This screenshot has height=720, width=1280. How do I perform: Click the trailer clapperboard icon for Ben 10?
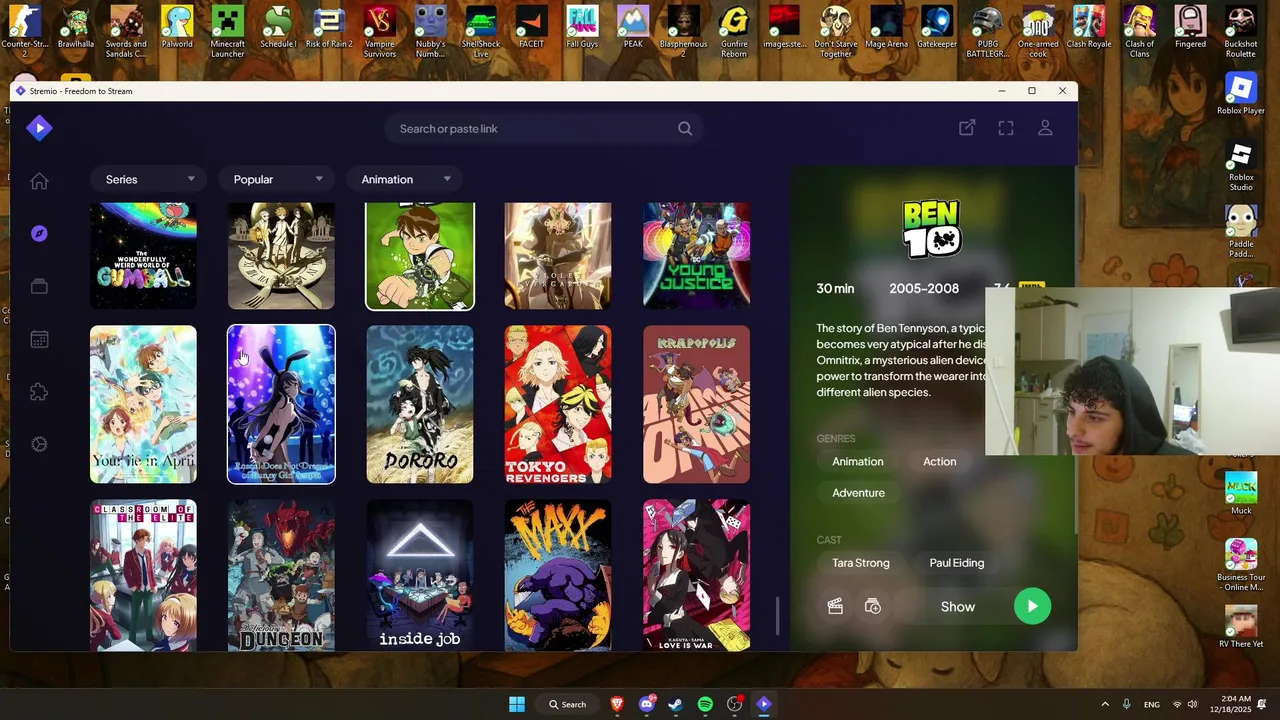click(835, 606)
